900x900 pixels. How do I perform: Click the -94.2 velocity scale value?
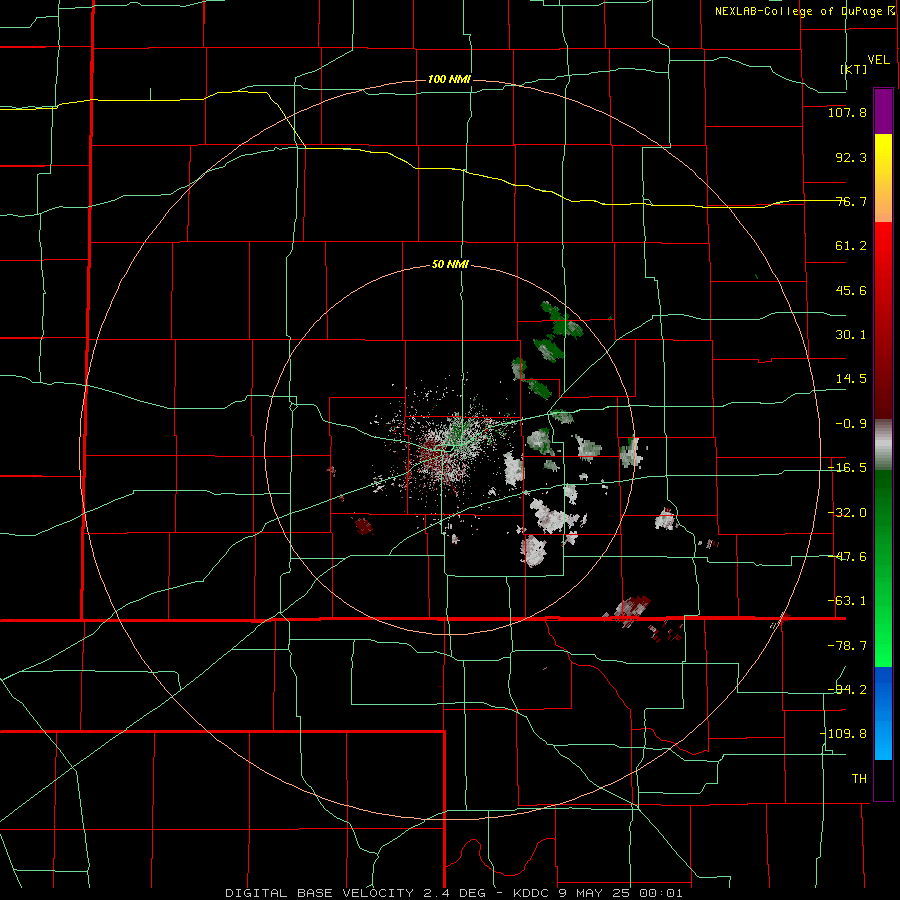[x=847, y=689]
